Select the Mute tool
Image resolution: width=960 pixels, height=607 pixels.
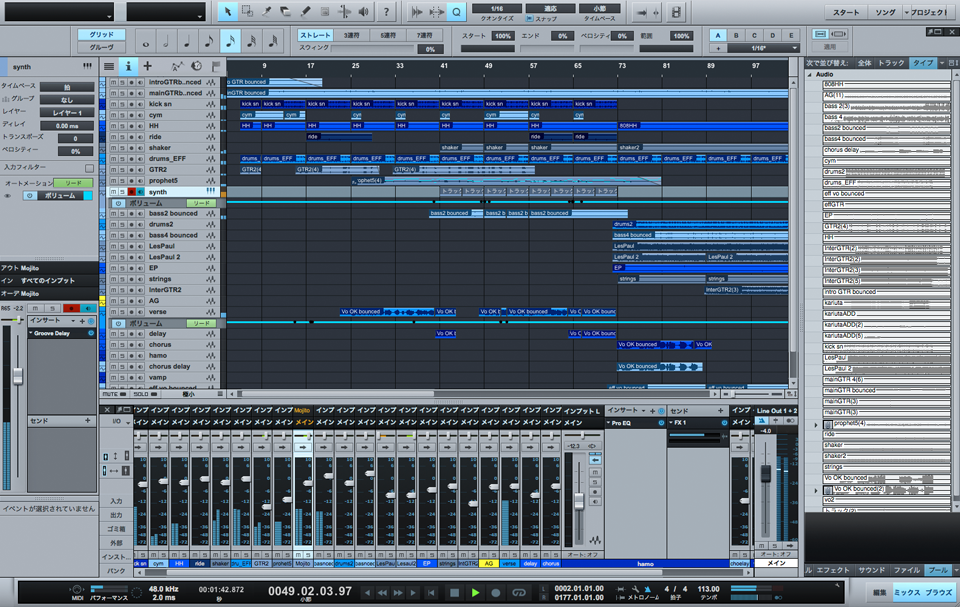tap(325, 12)
